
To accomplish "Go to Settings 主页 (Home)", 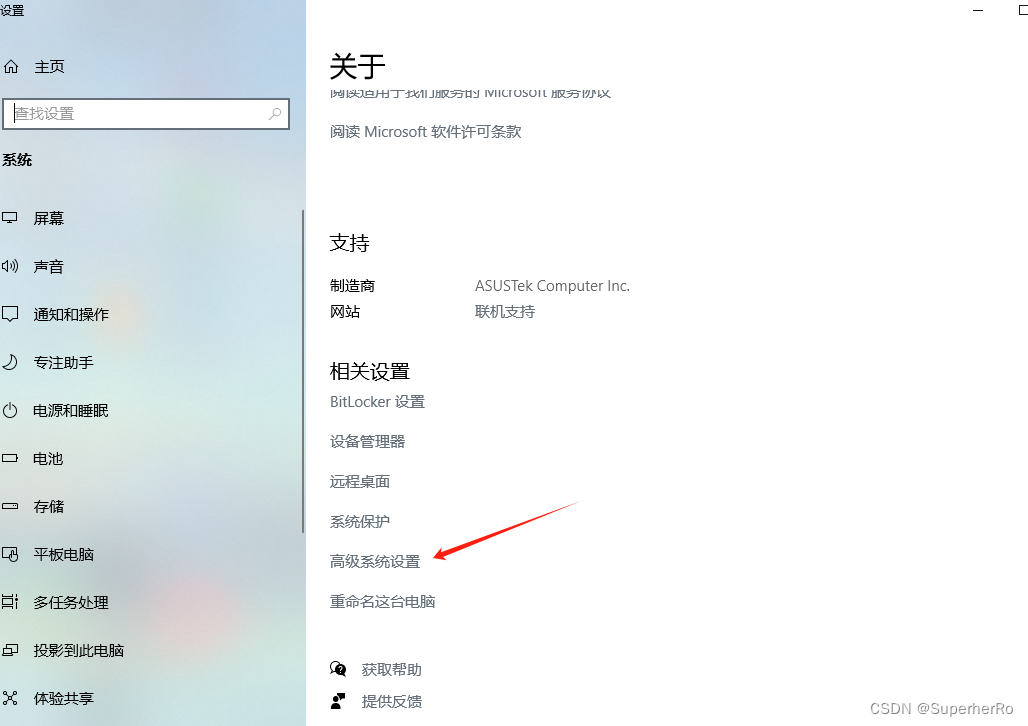I will pyautogui.click(x=48, y=66).
